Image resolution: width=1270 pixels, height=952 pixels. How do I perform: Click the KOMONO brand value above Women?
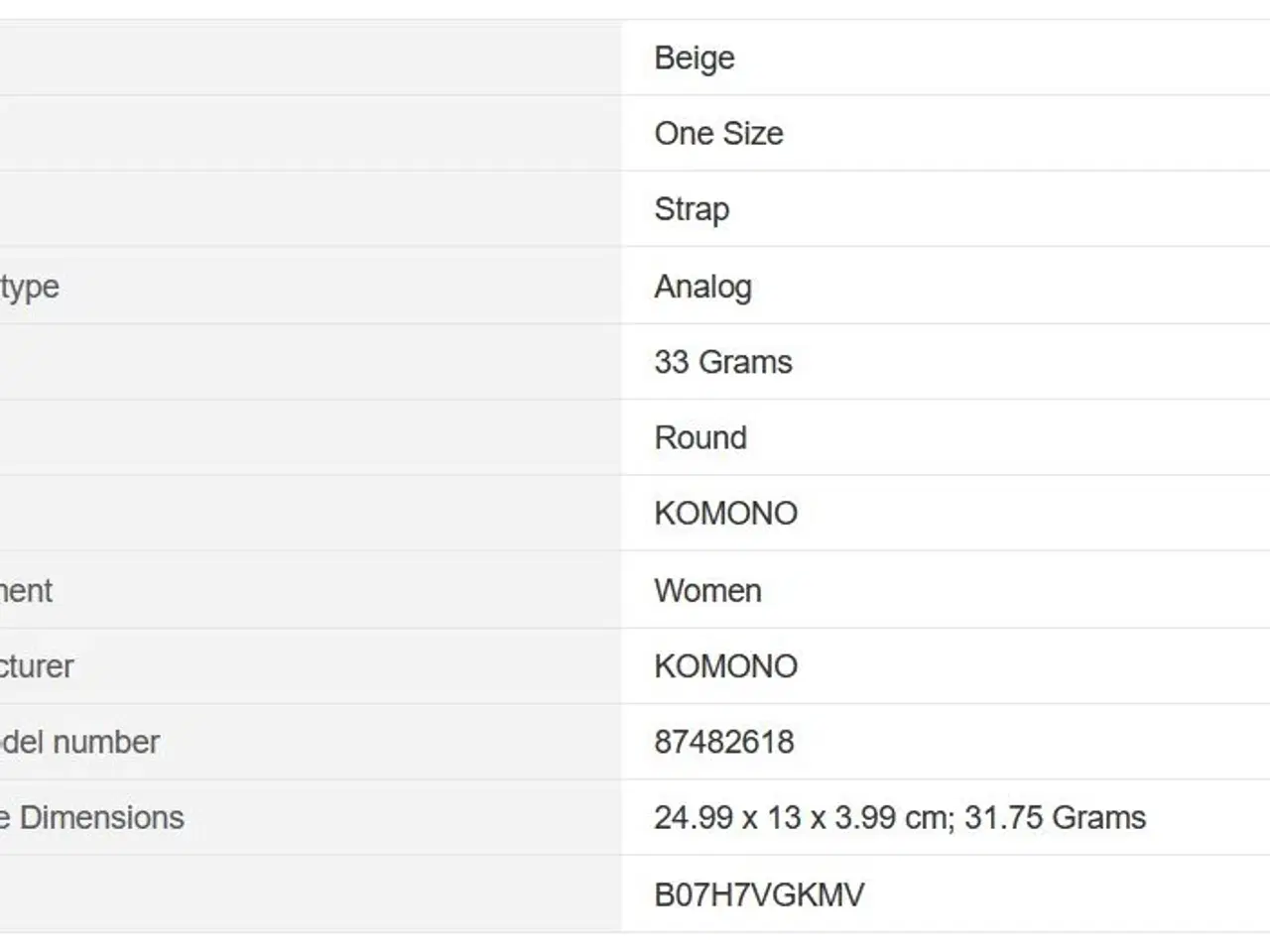[725, 514]
